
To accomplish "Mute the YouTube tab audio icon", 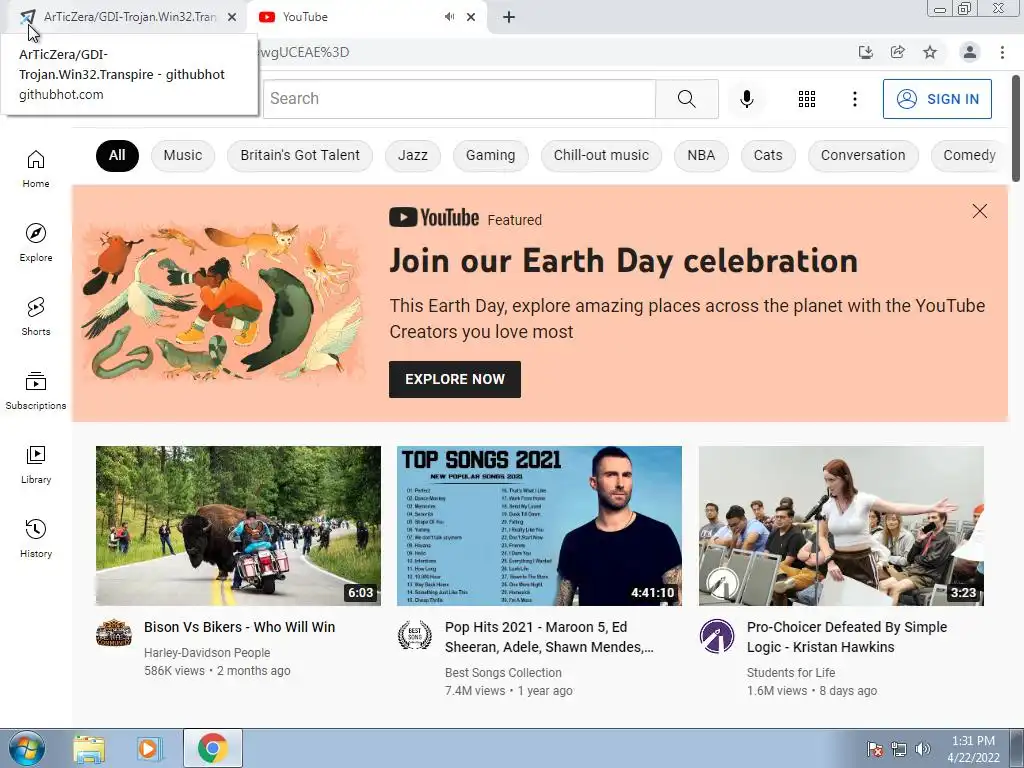I will point(449,17).
